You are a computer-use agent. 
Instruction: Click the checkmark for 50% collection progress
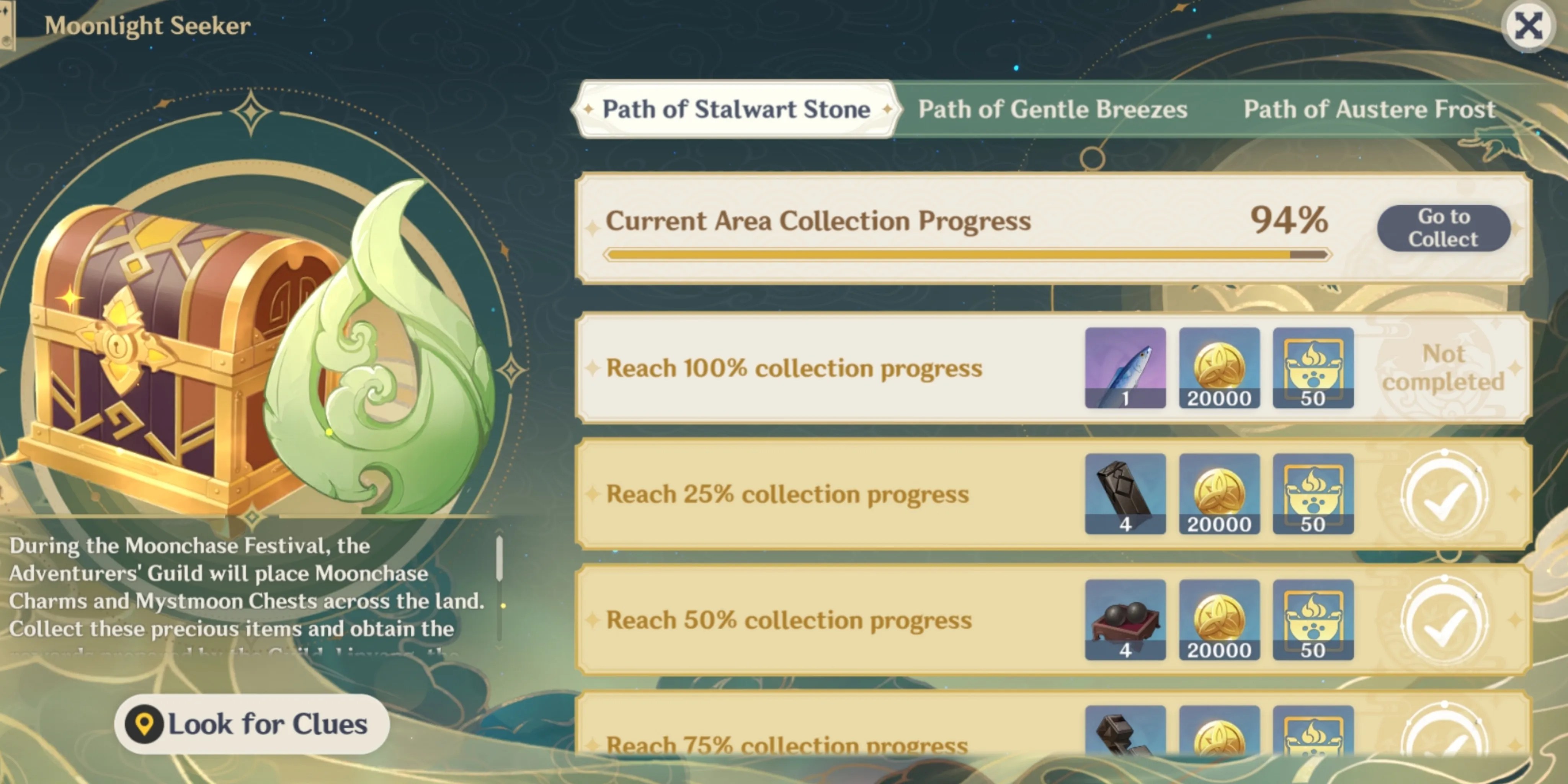1444,620
